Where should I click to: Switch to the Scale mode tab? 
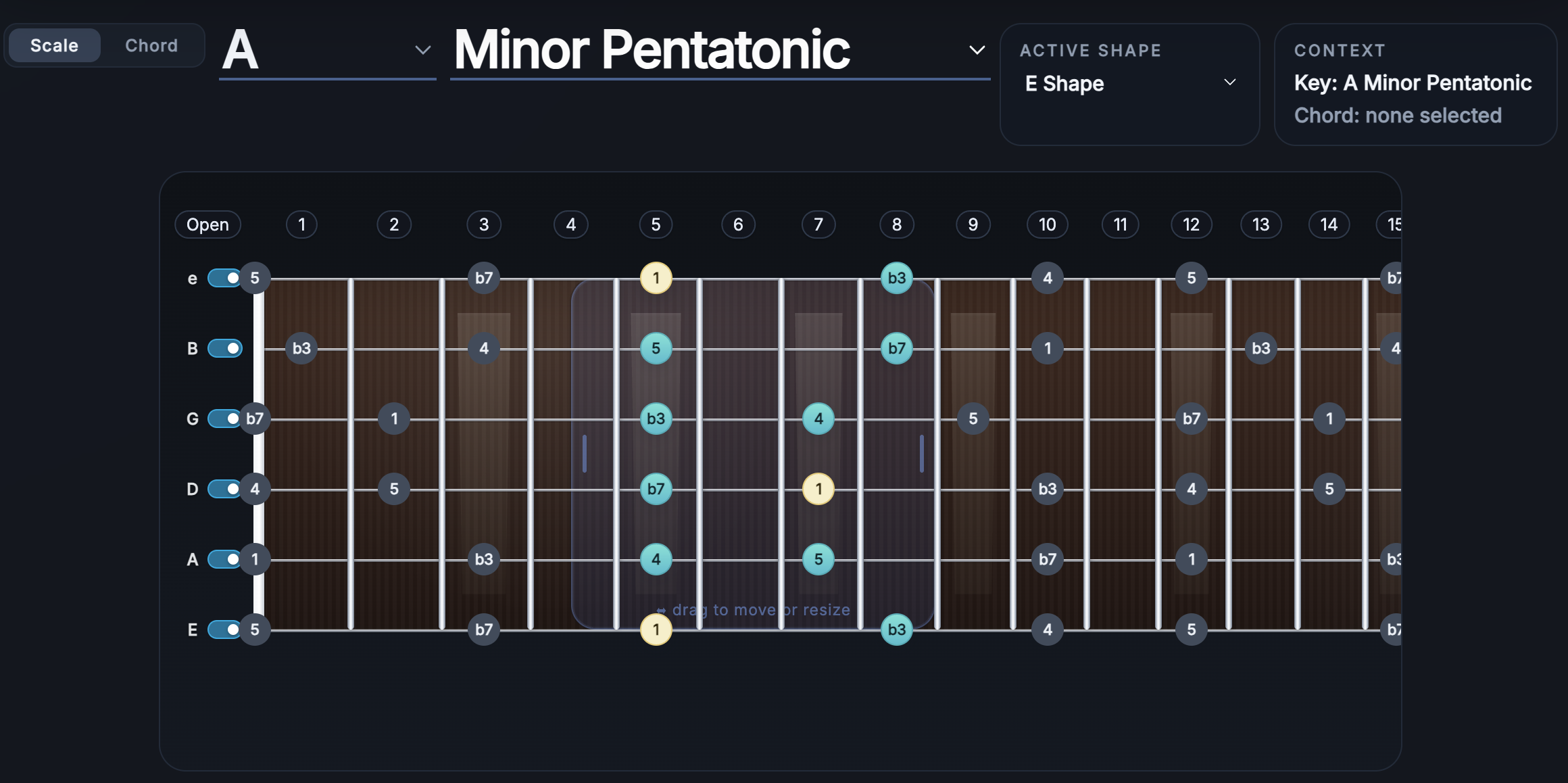tap(55, 45)
